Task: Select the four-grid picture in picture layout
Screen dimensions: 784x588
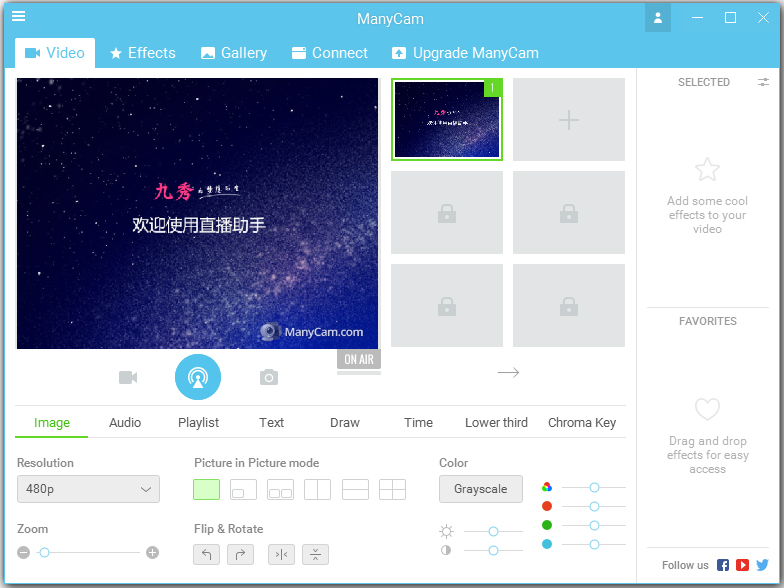Action: (393, 489)
